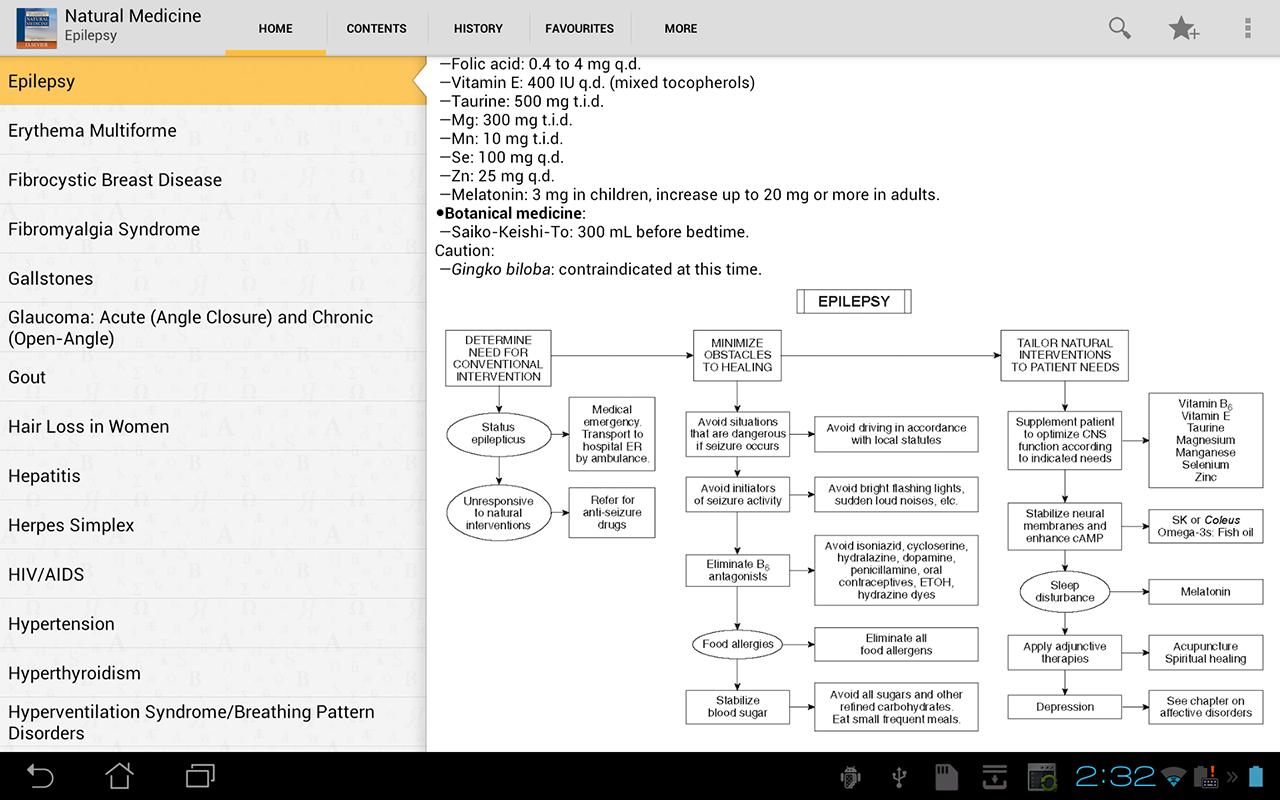
Task: Open HIV/AIDS topic
Action: [213, 574]
